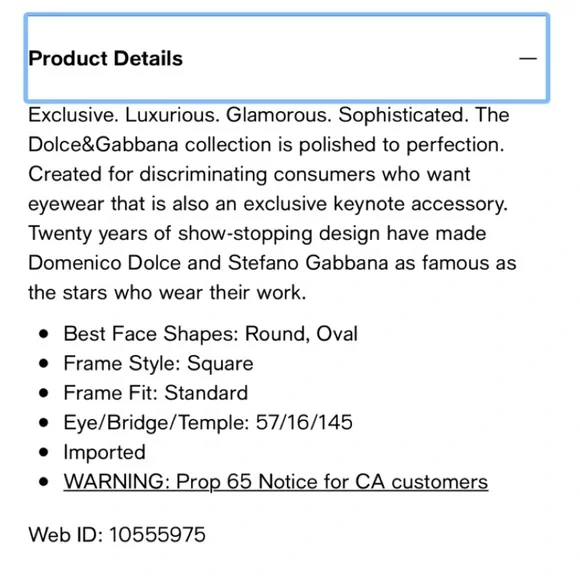Open the Prop 65 Notice warning link
The width and height of the screenshot is (580, 580).
276,482
